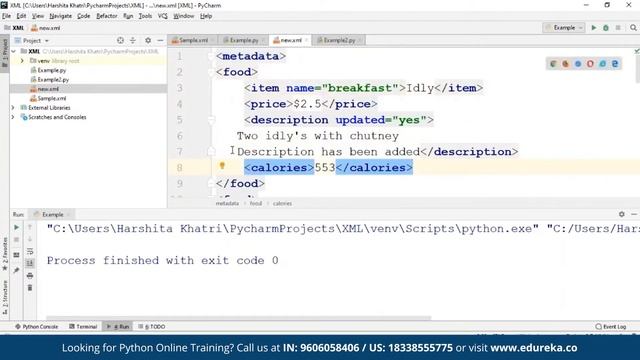Stop process in the Run panel

pos(16,240)
